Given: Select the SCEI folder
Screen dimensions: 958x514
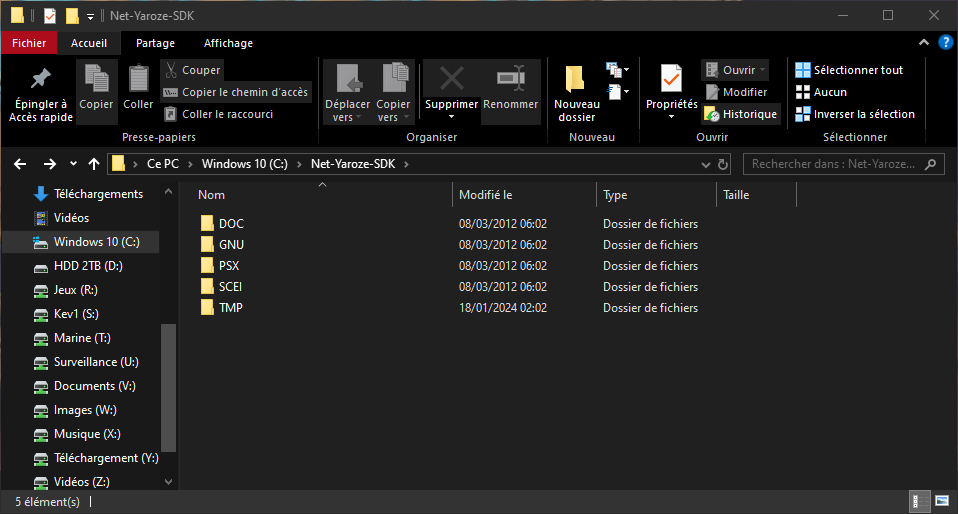Looking at the screenshot, I should coord(222,287).
